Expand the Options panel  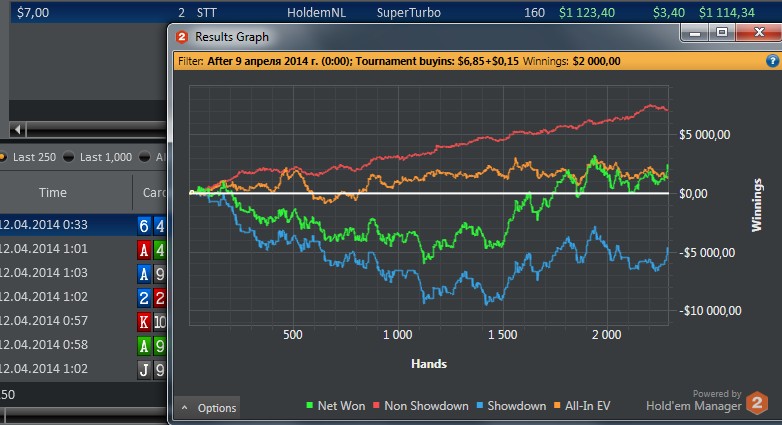[207, 408]
